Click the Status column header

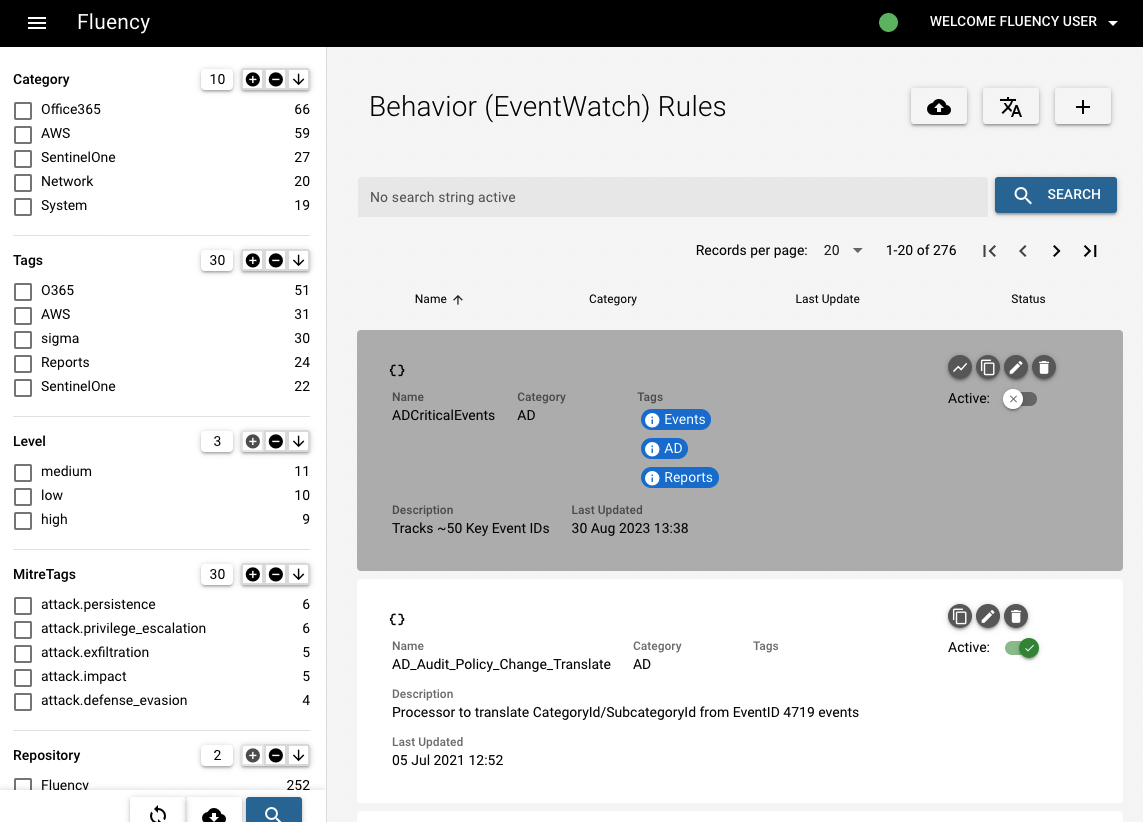(x=1028, y=300)
